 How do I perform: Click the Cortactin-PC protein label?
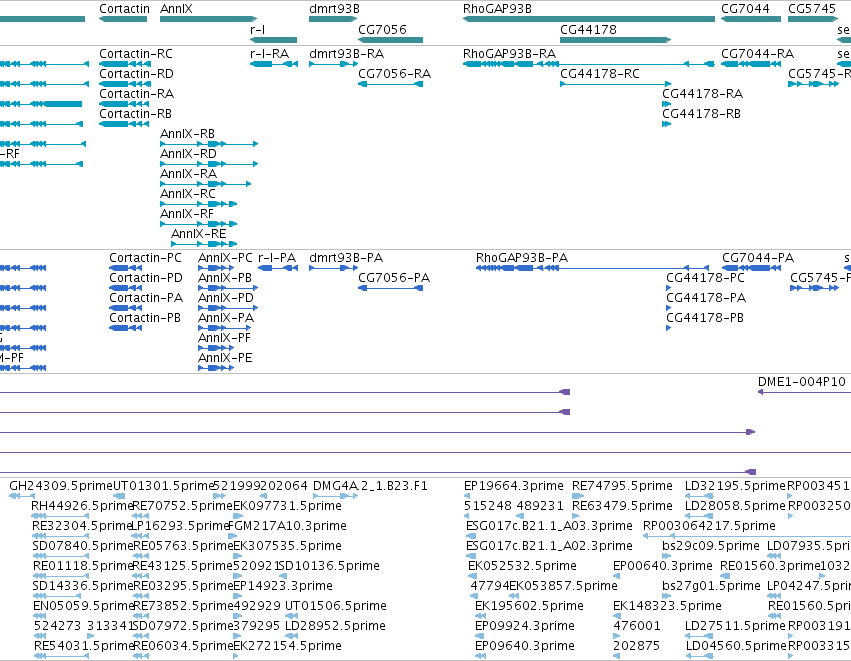click(x=145, y=258)
